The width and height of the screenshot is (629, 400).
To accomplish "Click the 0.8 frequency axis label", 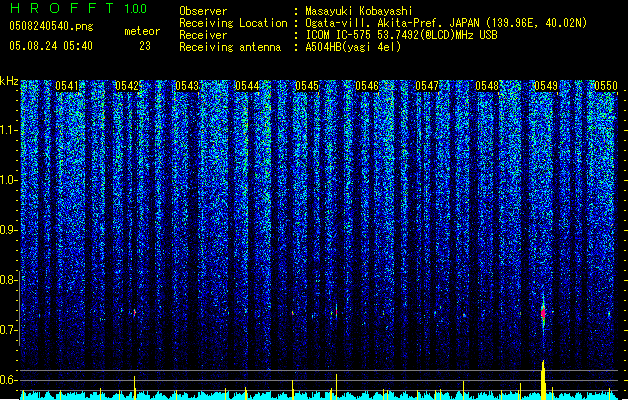I will (9, 280).
